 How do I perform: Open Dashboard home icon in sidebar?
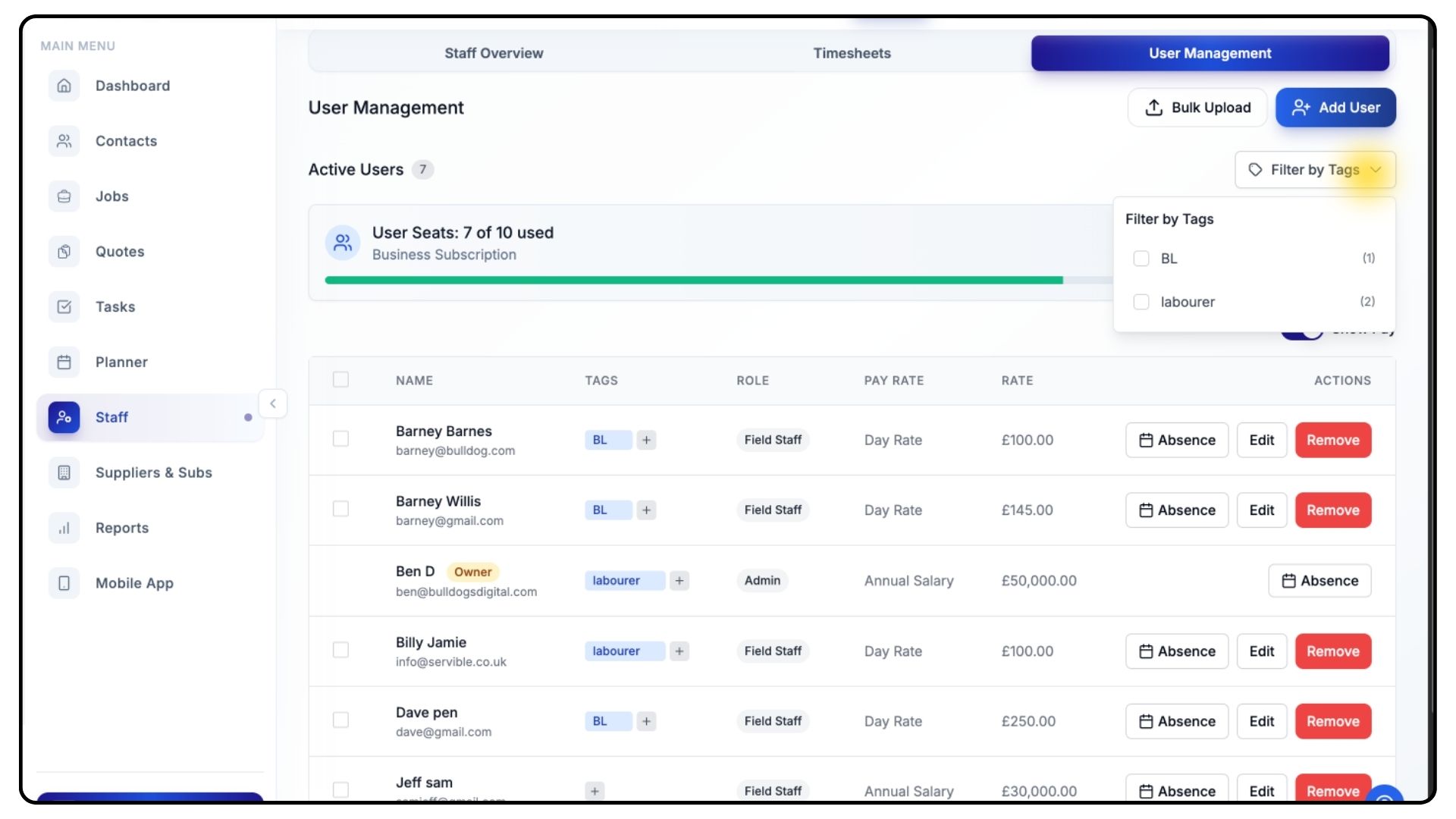click(64, 86)
